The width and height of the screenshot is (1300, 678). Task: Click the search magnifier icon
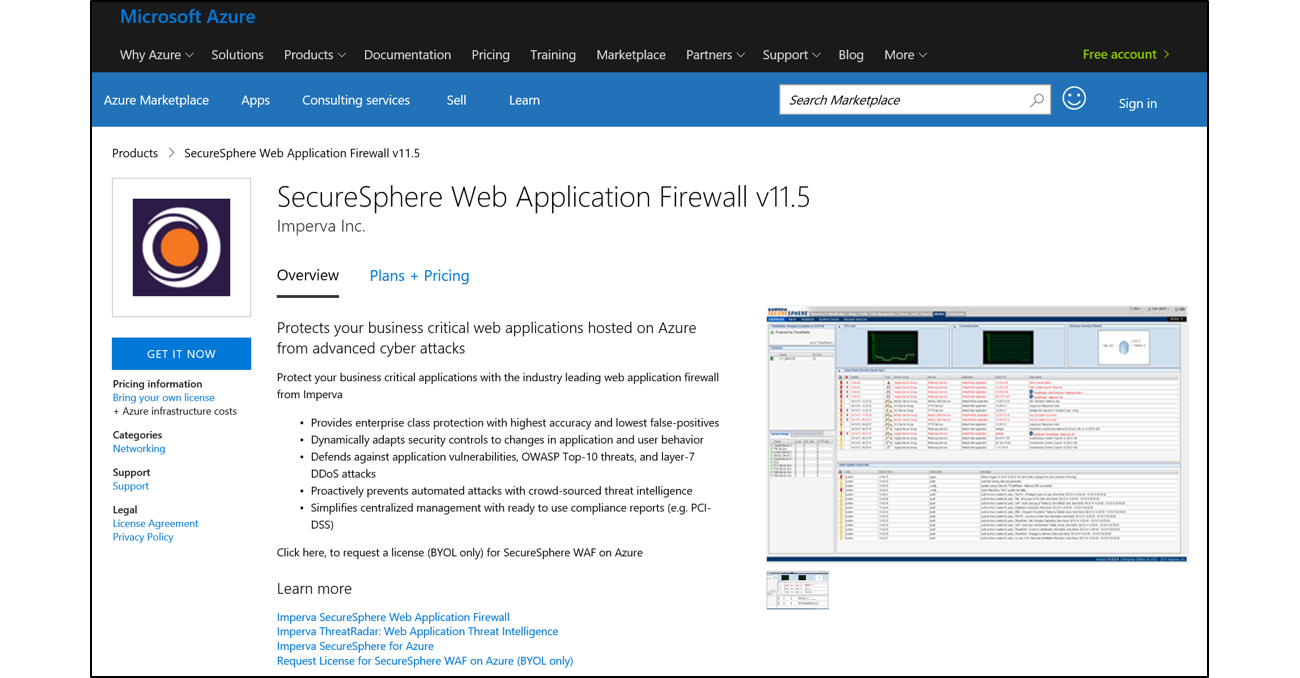[1037, 100]
